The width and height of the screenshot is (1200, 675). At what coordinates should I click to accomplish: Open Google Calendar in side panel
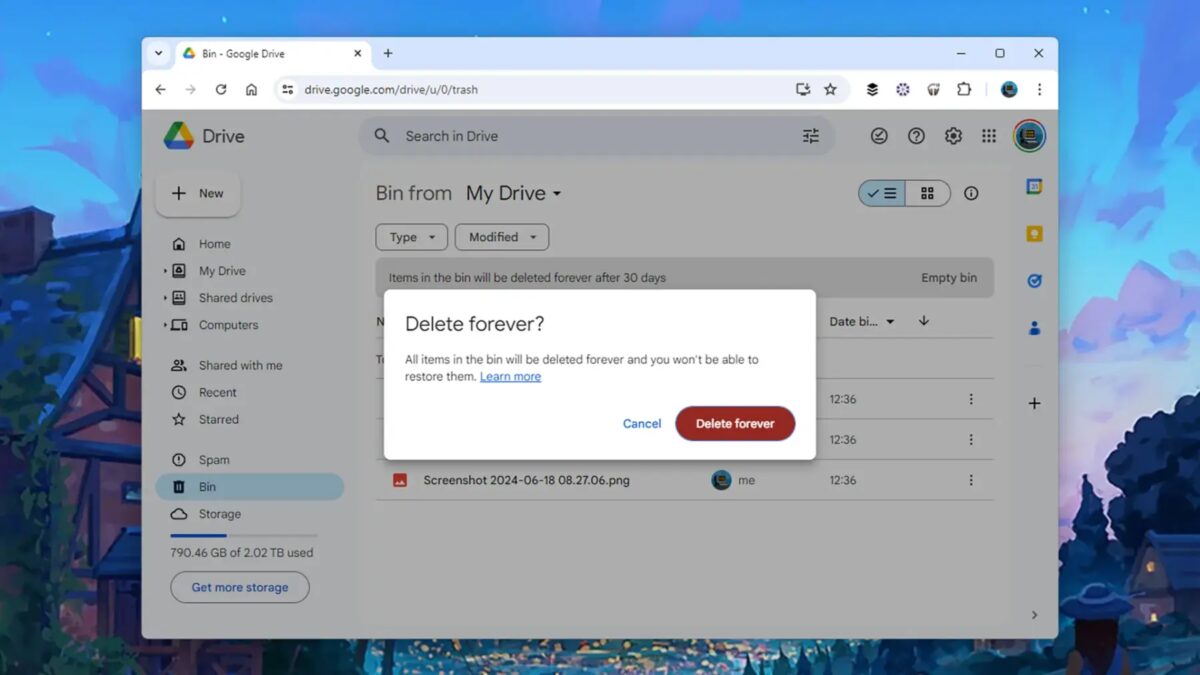pyautogui.click(x=1034, y=187)
